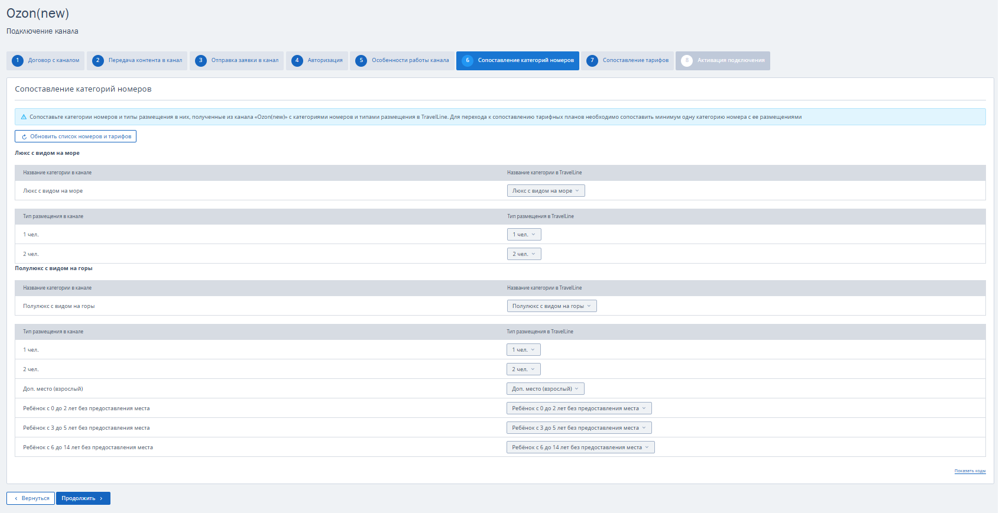Click the refresh icon in the update button
998x513 pixels.
pyautogui.click(x=24, y=137)
